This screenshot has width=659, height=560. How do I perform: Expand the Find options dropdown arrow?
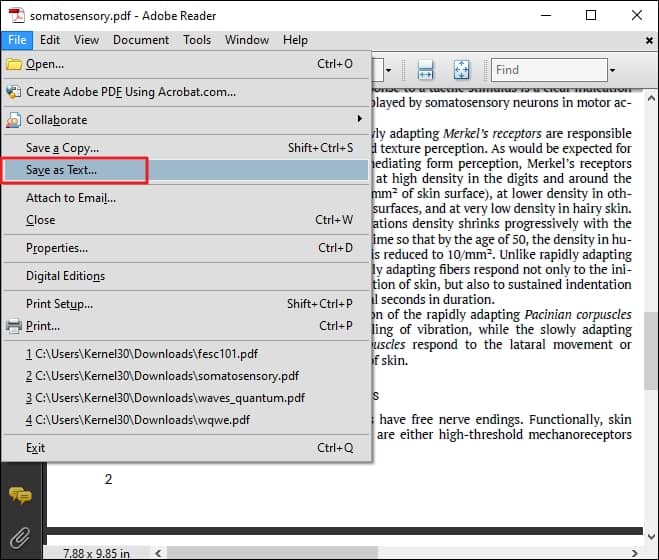pyautogui.click(x=612, y=70)
